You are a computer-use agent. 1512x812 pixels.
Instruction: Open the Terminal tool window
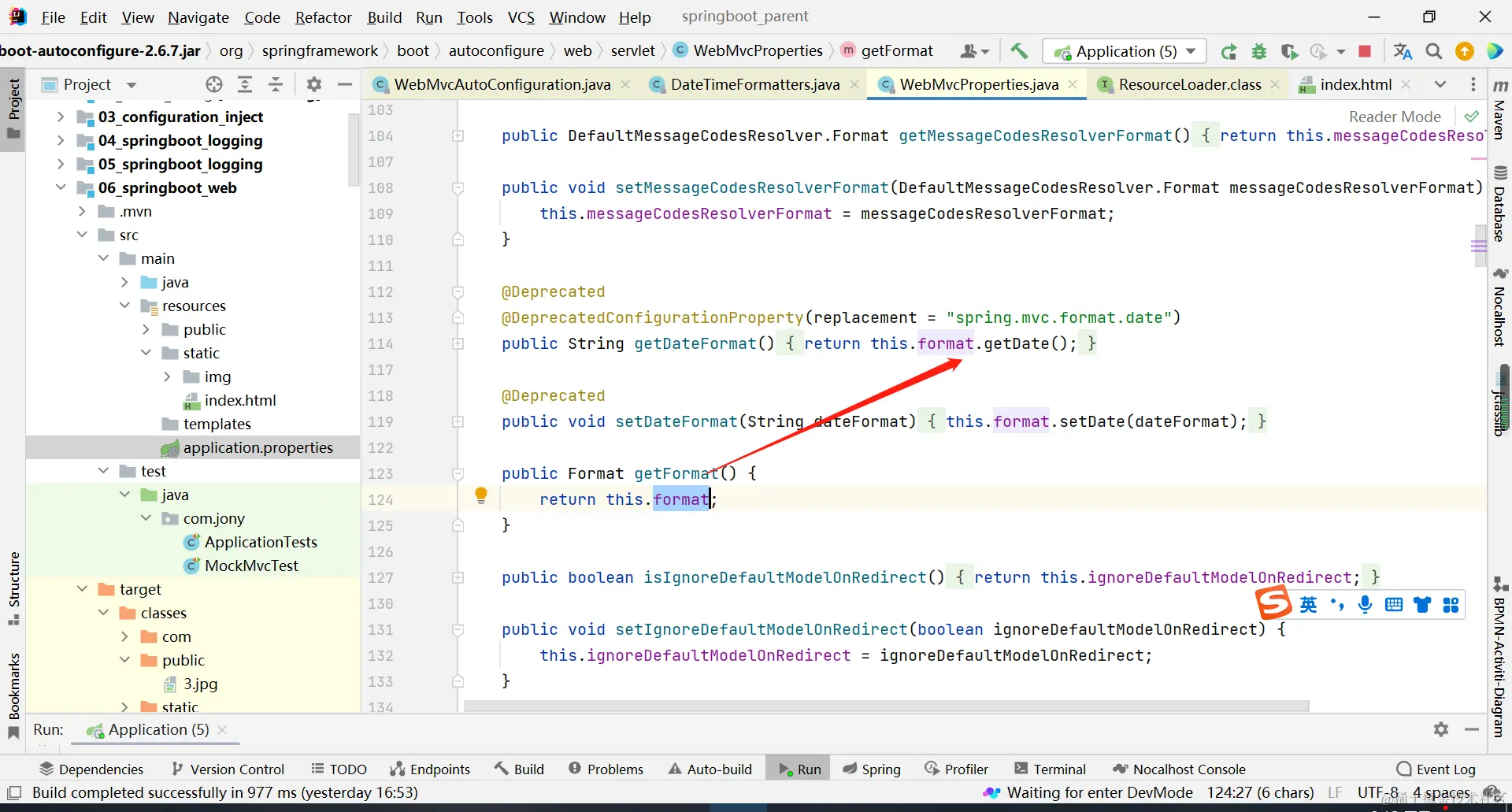[x=1050, y=769]
